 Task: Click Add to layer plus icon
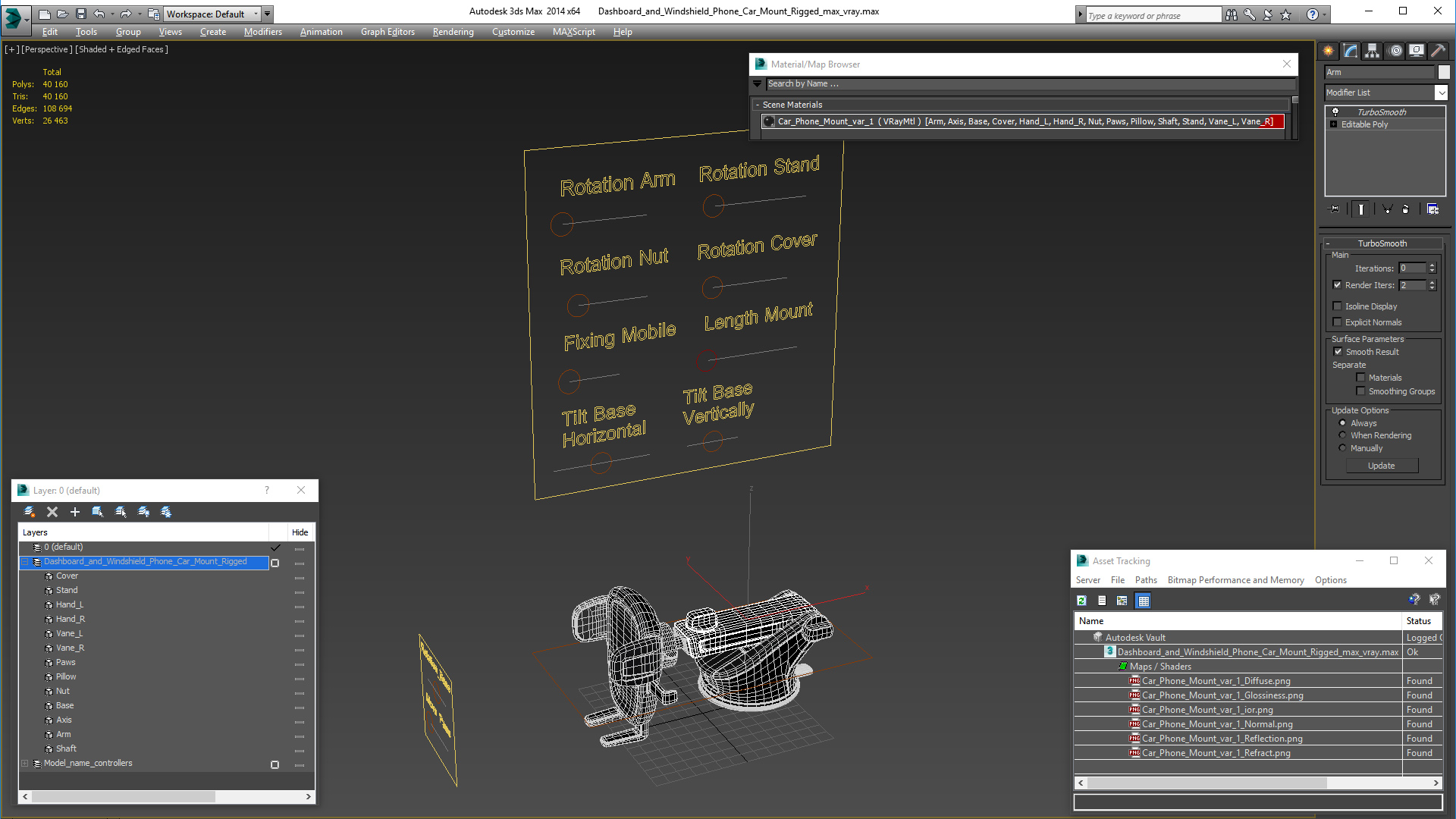(x=75, y=512)
